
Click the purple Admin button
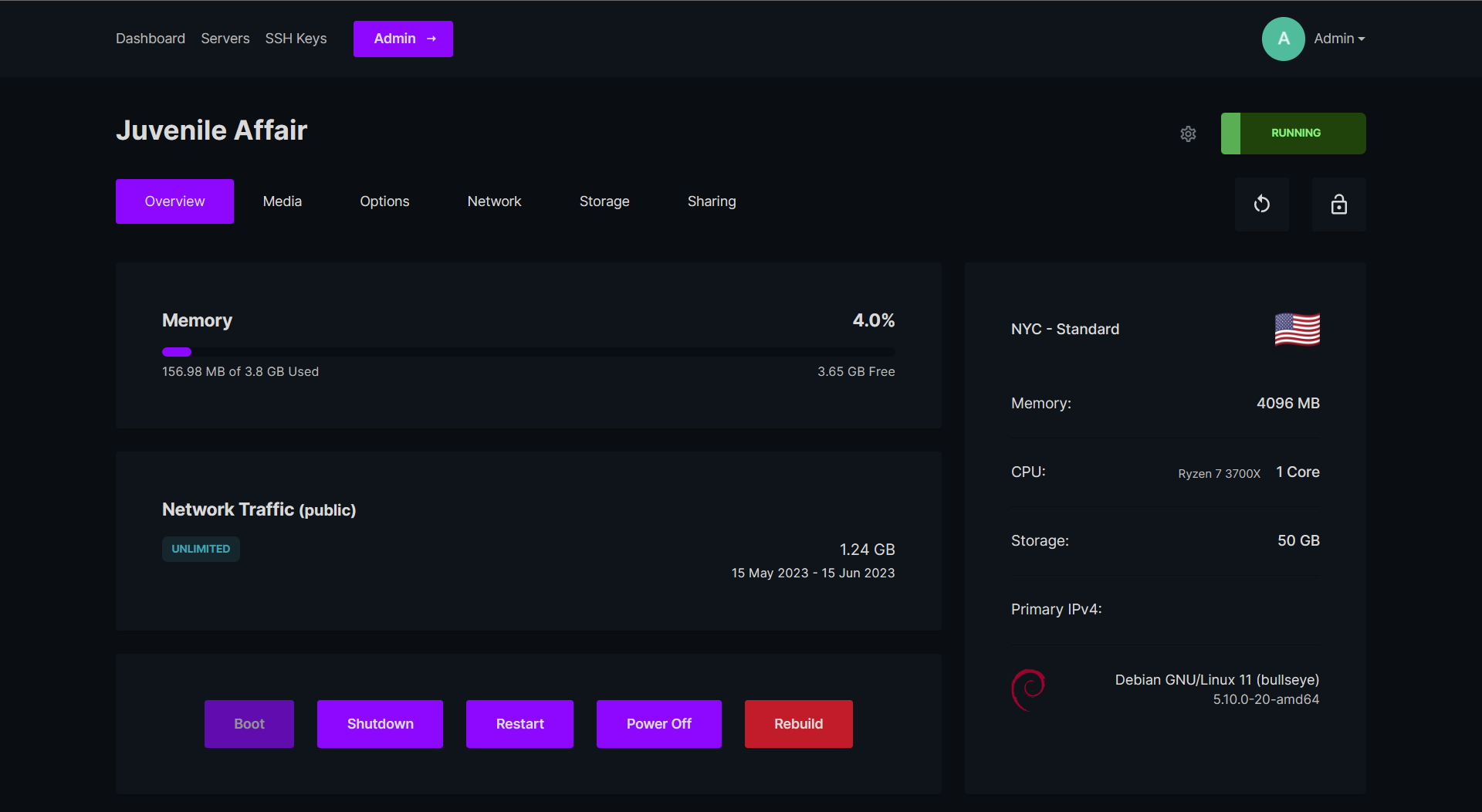click(403, 38)
